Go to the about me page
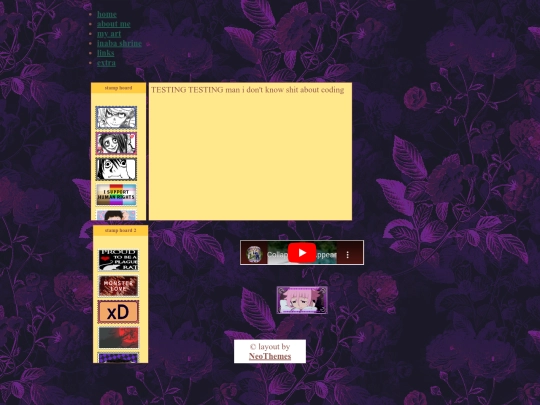Viewport: 540px width, 405px height. [x=114, y=24]
